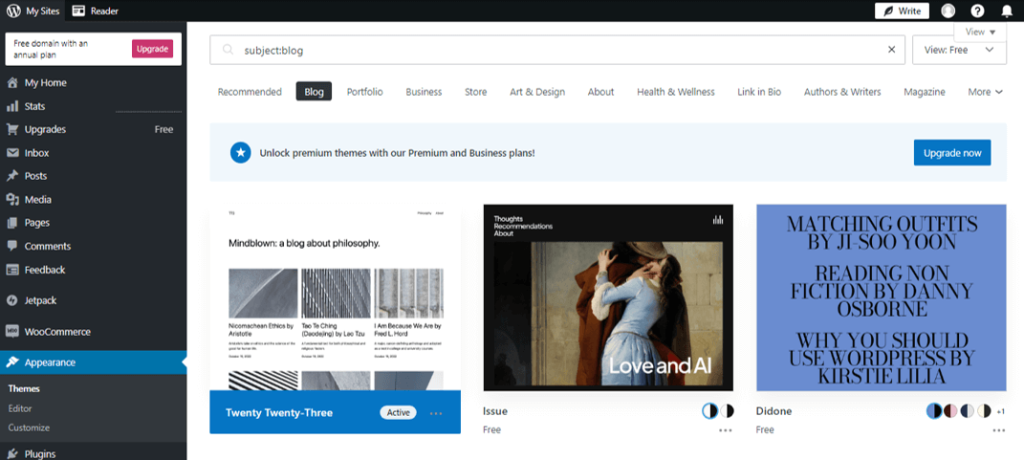1024x460 pixels.
Task: Click the search magnifier icon
Action: point(228,50)
